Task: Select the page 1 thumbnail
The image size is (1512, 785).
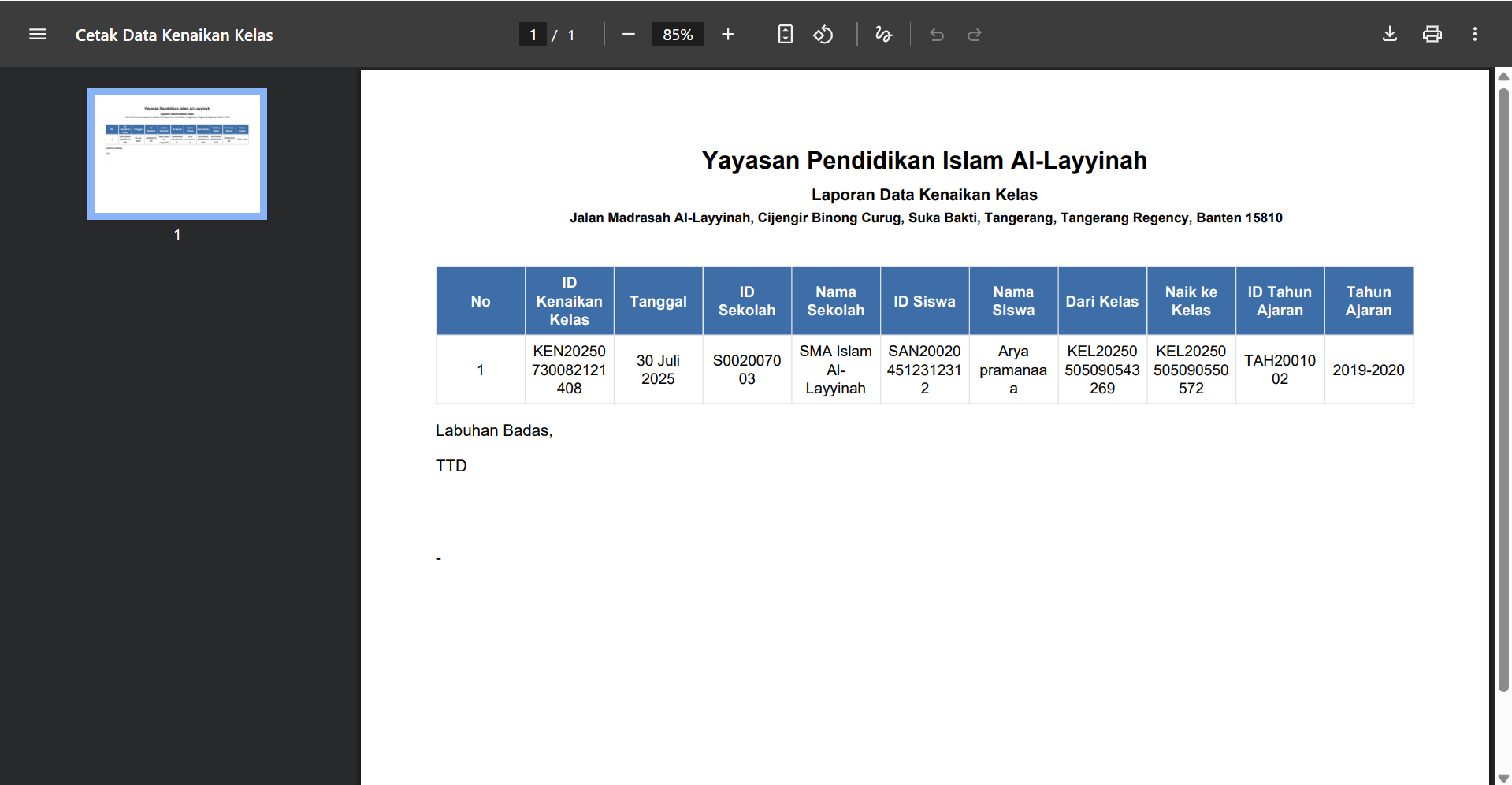Action: click(x=177, y=154)
